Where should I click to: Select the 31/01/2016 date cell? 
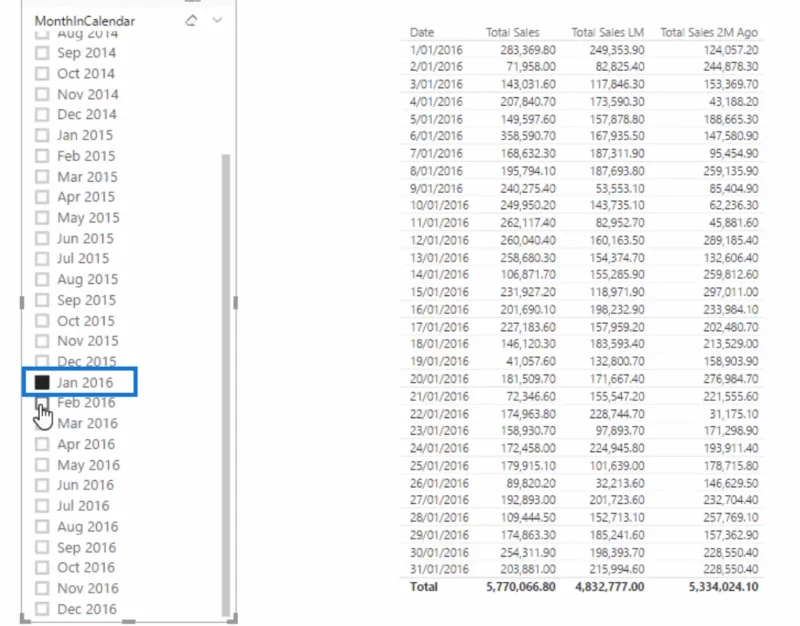(439, 569)
